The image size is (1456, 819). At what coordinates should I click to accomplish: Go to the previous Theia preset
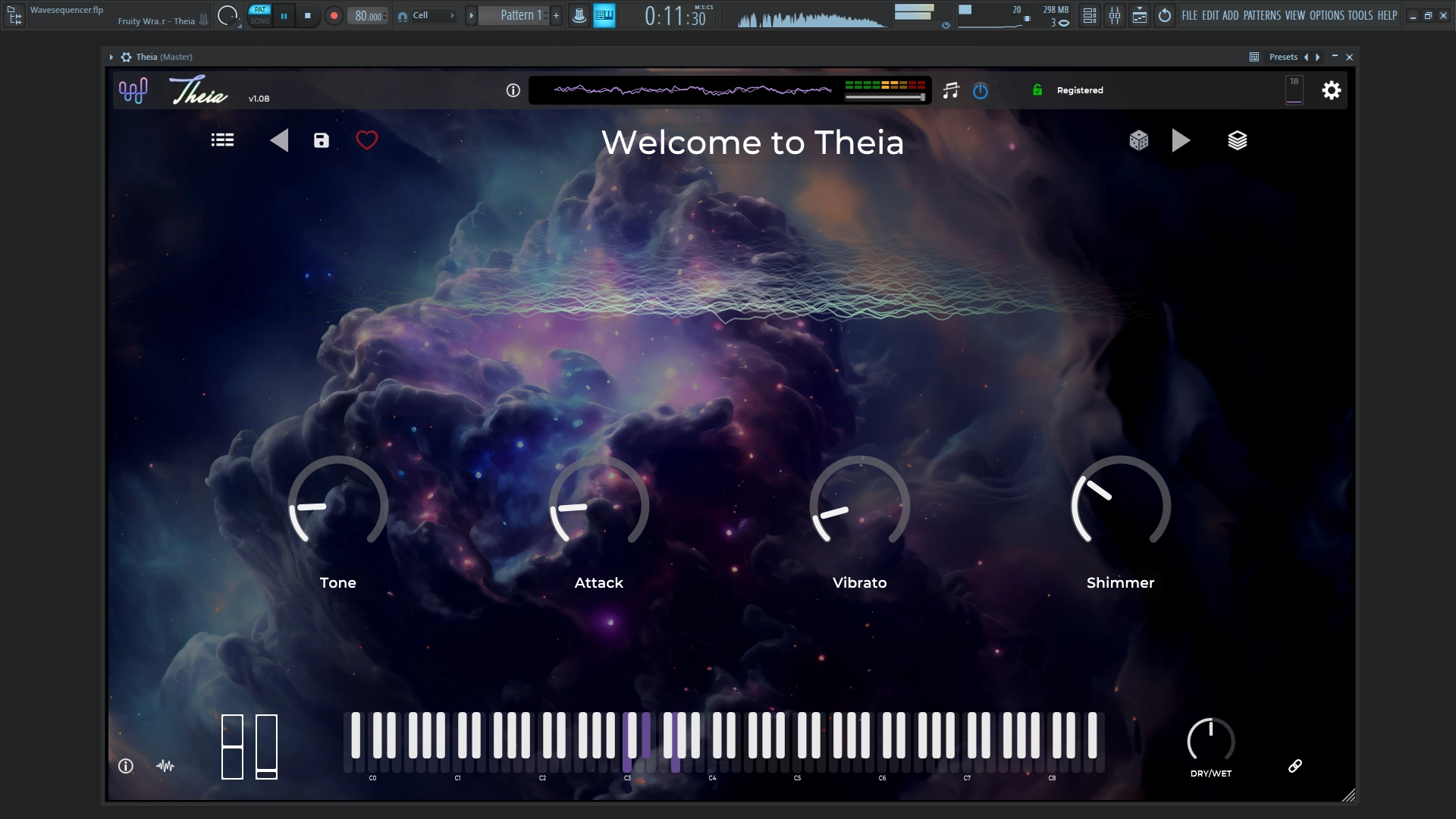point(279,140)
